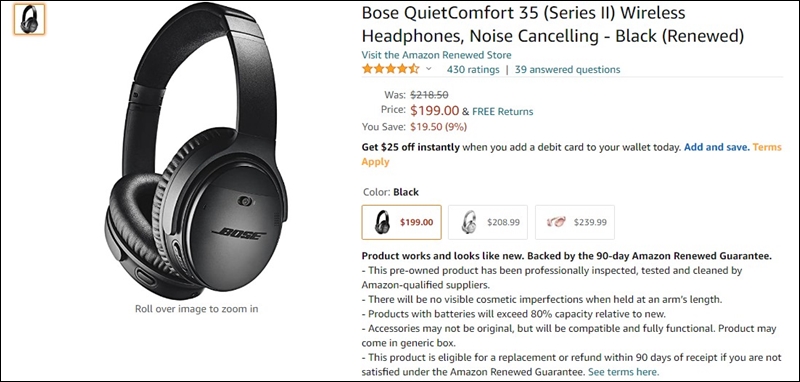Click the Roll over image to zoom in text
This screenshot has width=800, height=382.
point(196,309)
